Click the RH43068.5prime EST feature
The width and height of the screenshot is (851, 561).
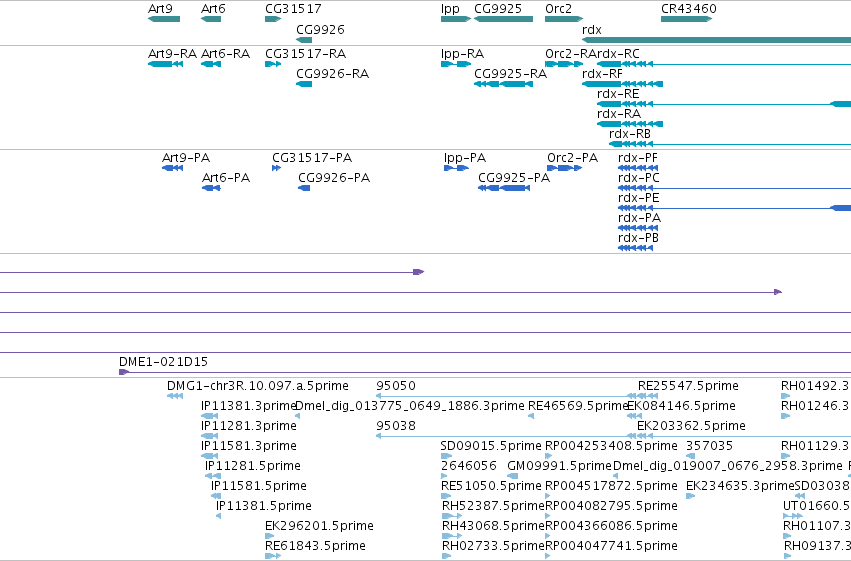coord(452,536)
